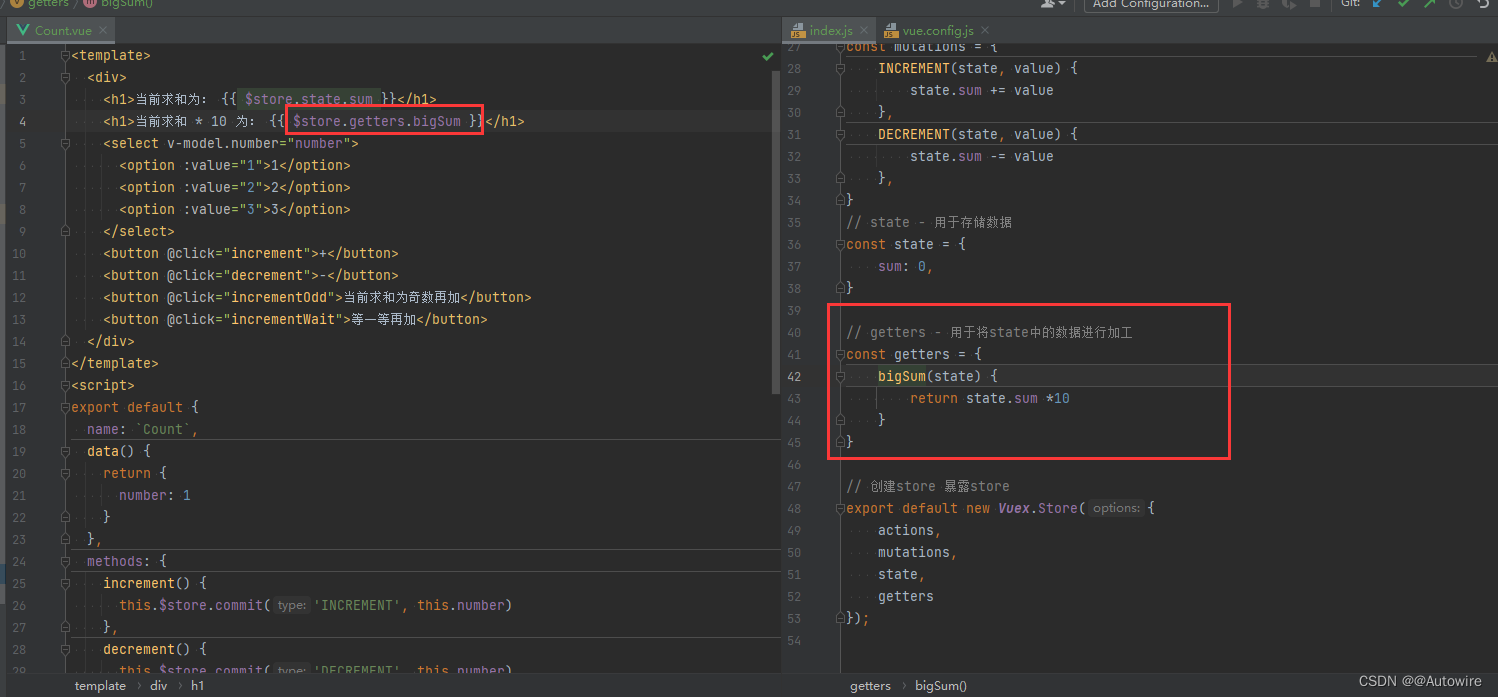Collapse the <div> fold on line 2
The width and height of the screenshot is (1498, 697).
pyautogui.click(x=66, y=78)
